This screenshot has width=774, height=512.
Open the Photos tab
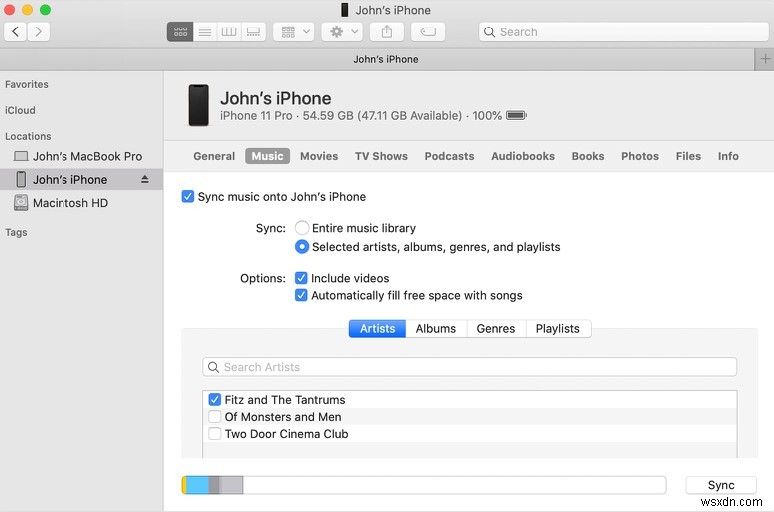click(x=640, y=156)
